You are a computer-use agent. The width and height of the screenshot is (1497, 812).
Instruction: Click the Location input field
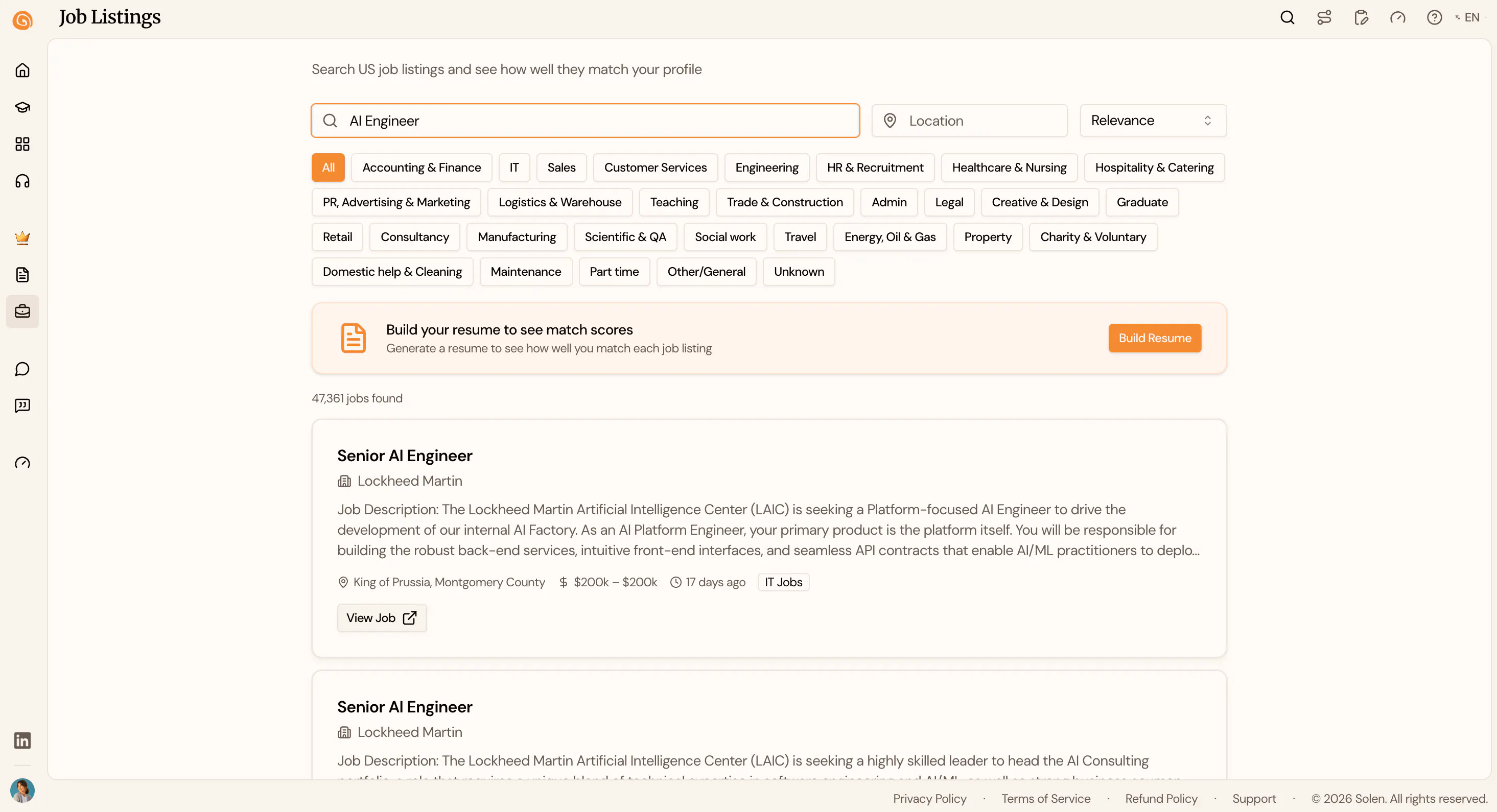969,120
